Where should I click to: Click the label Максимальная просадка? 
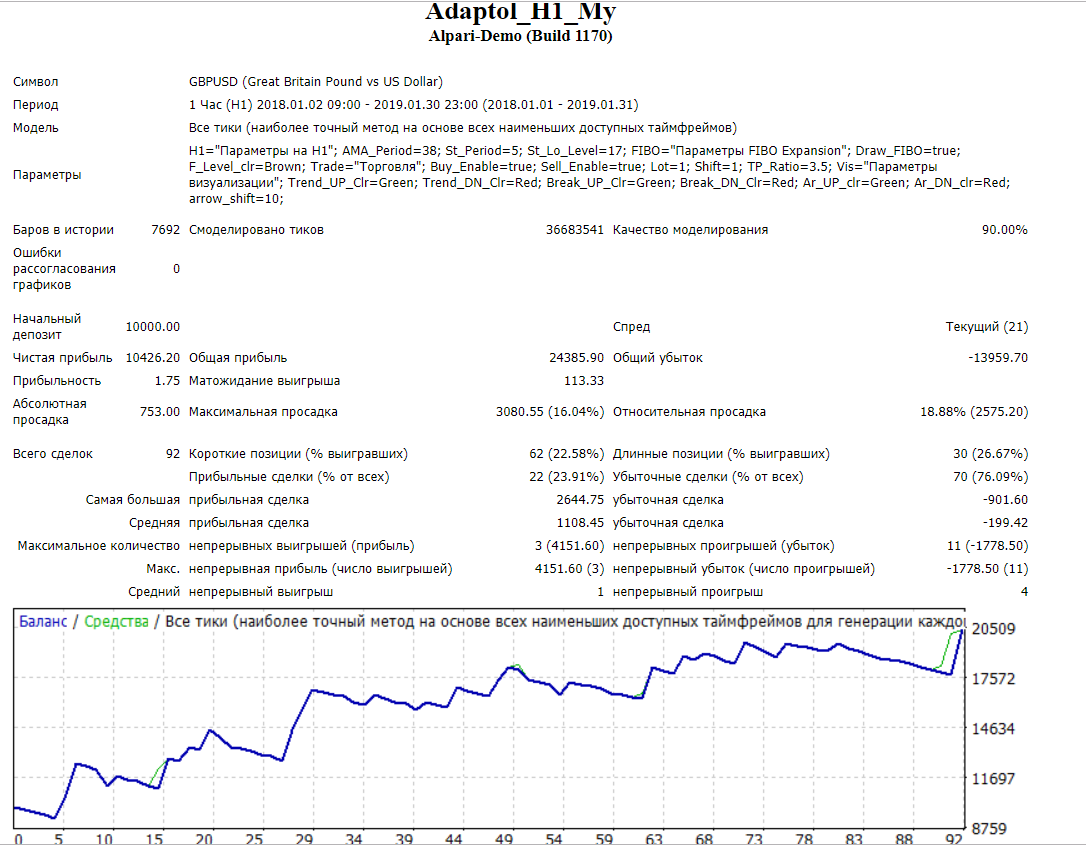263,412
